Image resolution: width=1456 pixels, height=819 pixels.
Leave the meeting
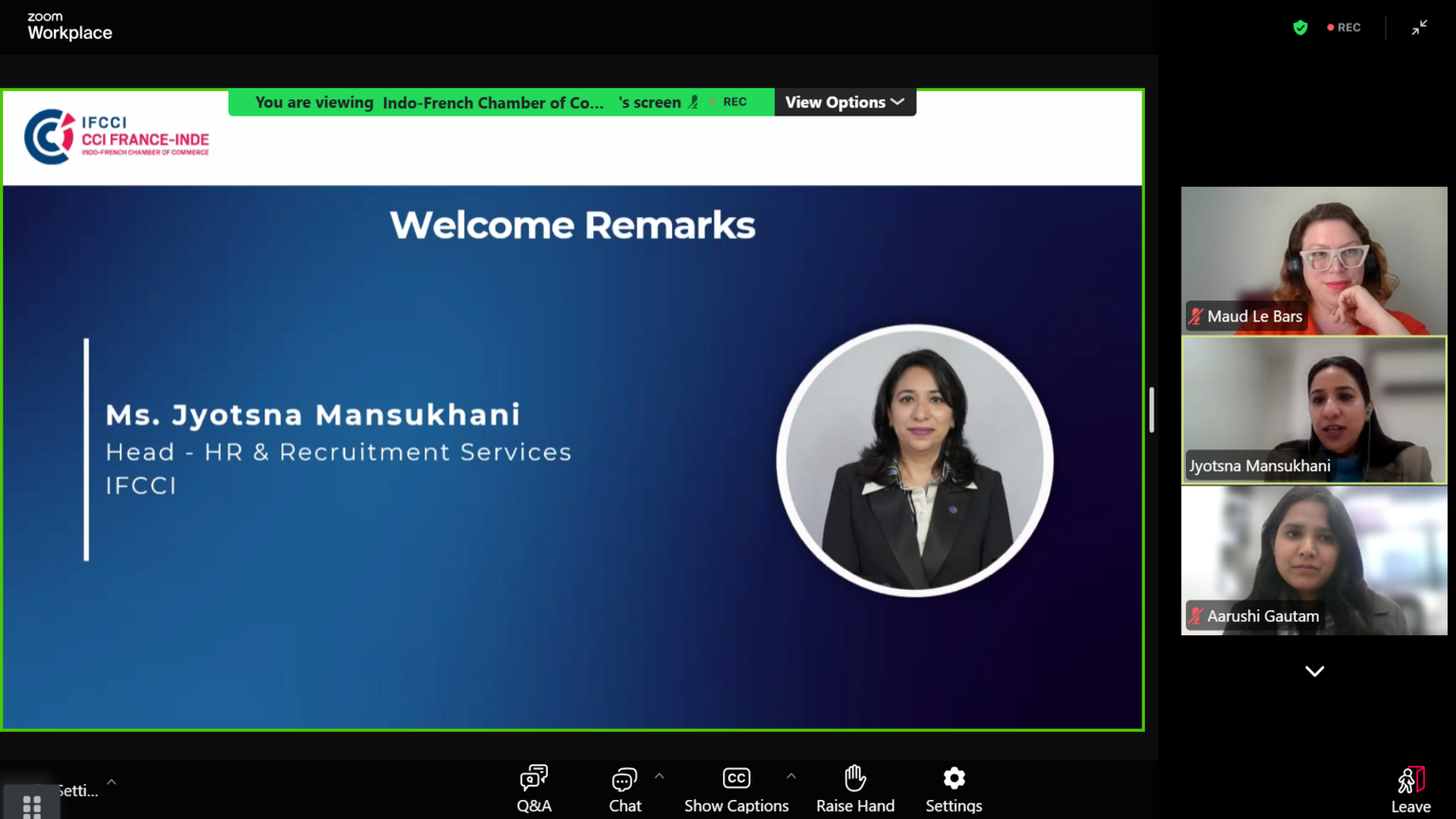click(x=1410, y=790)
